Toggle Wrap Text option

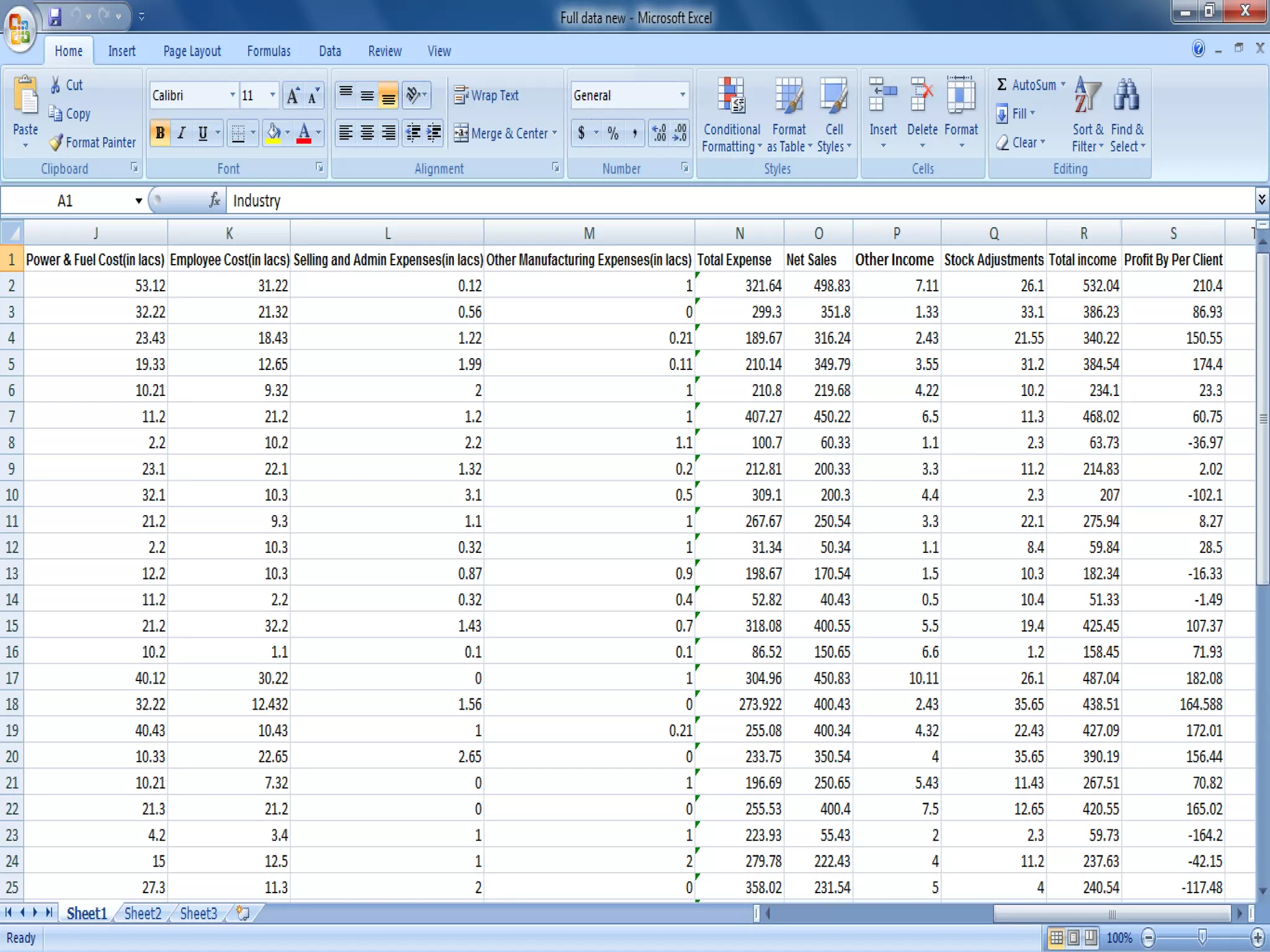487,95
